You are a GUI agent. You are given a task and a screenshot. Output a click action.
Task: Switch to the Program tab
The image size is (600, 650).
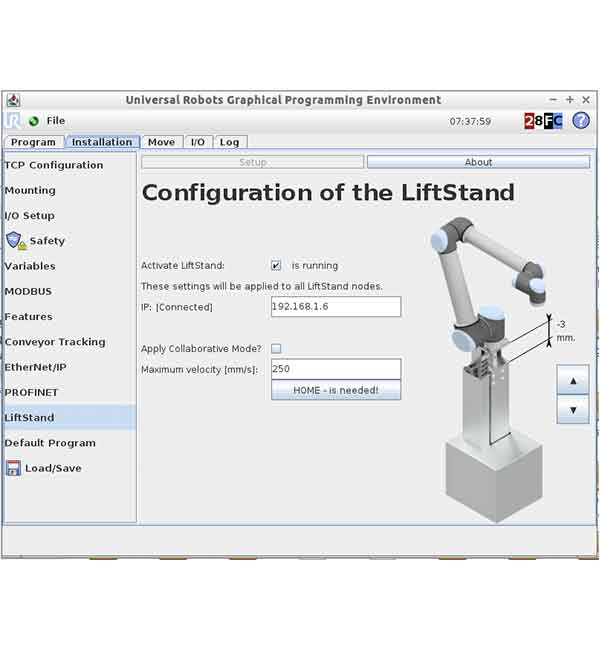pyautogui.click(x=34, y=142)
